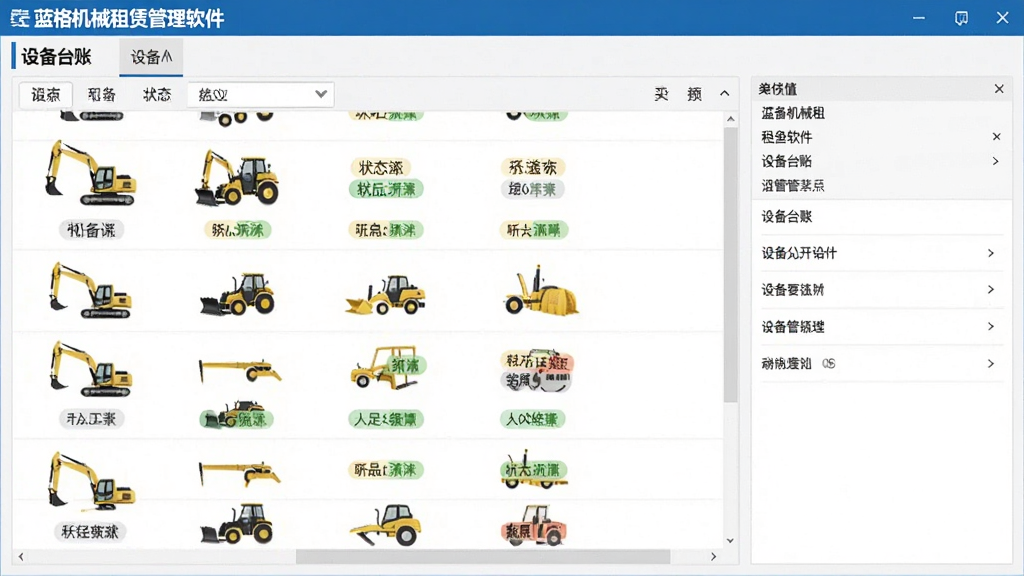
Task: Switch to the 设备 tab beside the heading
Action: [x=151, y=57]
